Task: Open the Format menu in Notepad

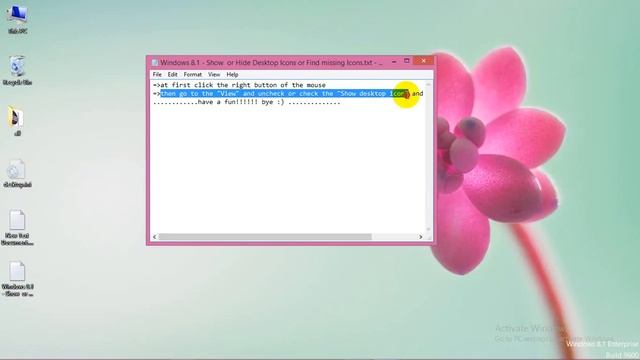Action: click(193, 75)
